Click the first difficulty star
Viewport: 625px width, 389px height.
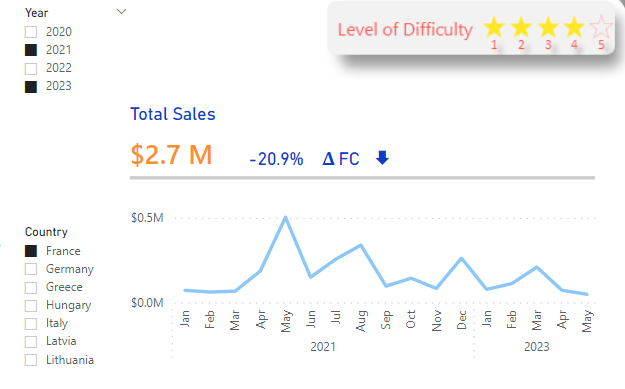pyautogui.click(x=494, y=27)
